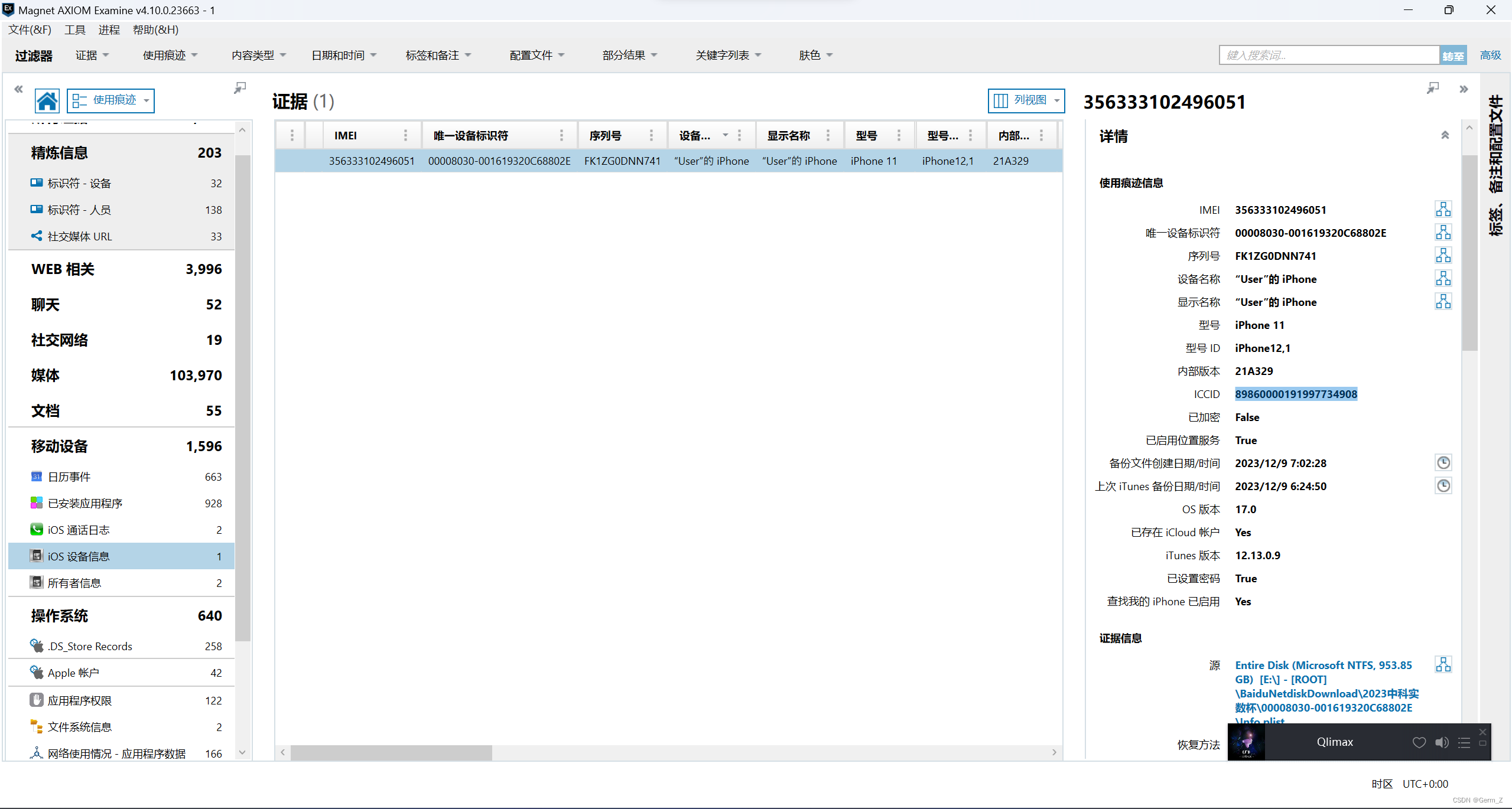Open the 使用痕迹 dropdown next to home
The image size is (1512, 809).
click(x=110, y=100)
